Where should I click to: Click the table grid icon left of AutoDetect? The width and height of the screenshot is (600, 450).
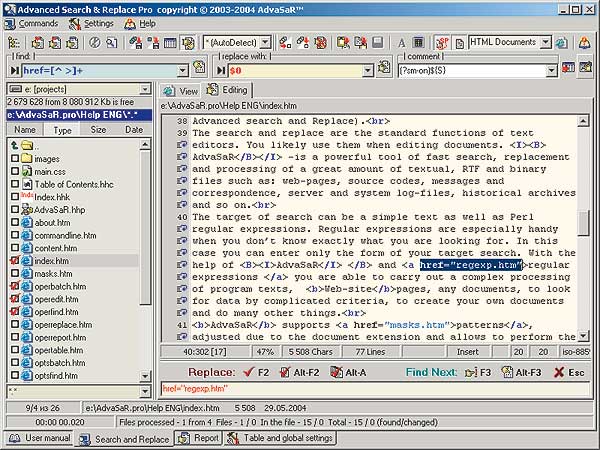point(170,42)
